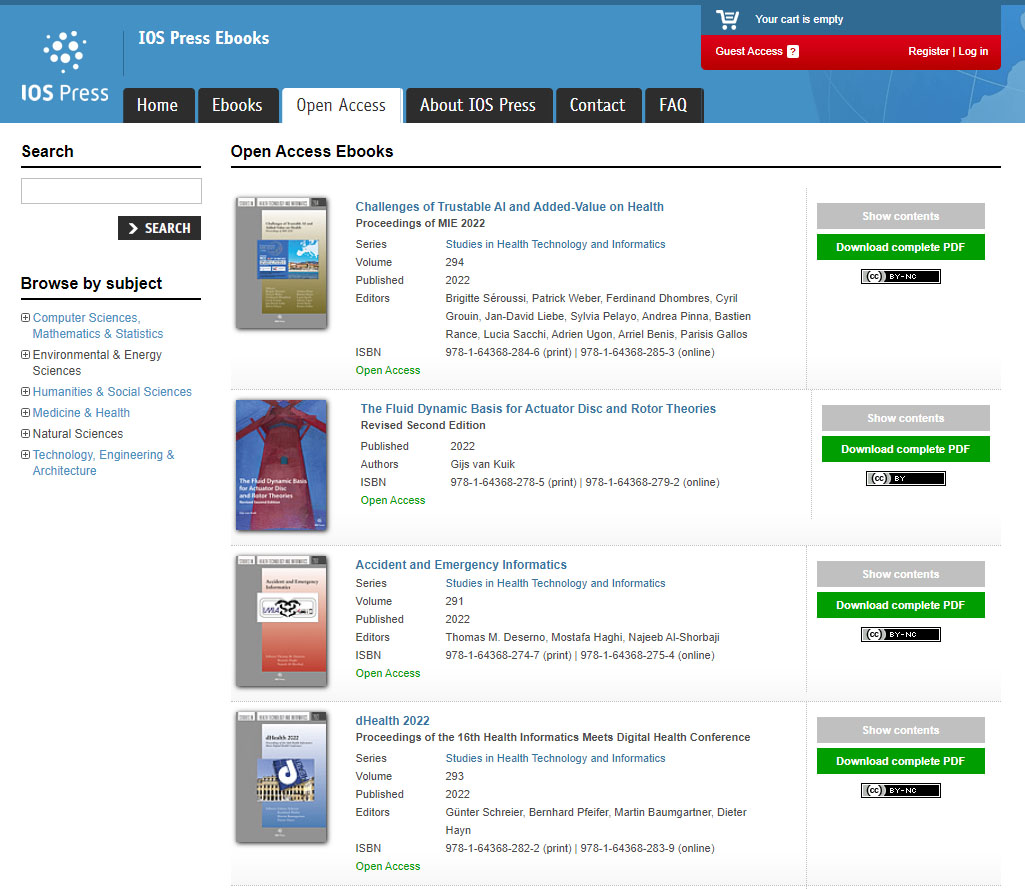The width and height of the screenshot is (1025, 889).
Task: Focus the search text field
Action: click(x=111, y=191)
